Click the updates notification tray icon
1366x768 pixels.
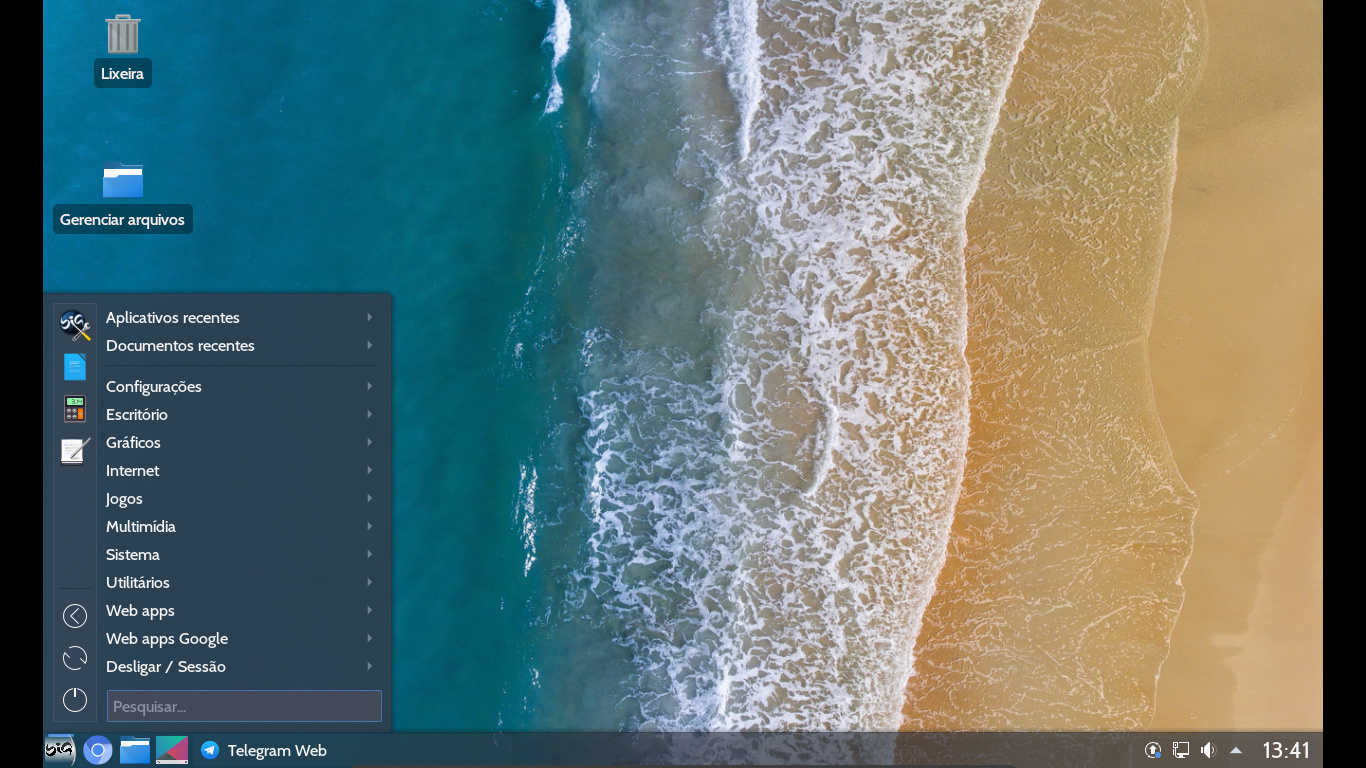coord(1153,750)
